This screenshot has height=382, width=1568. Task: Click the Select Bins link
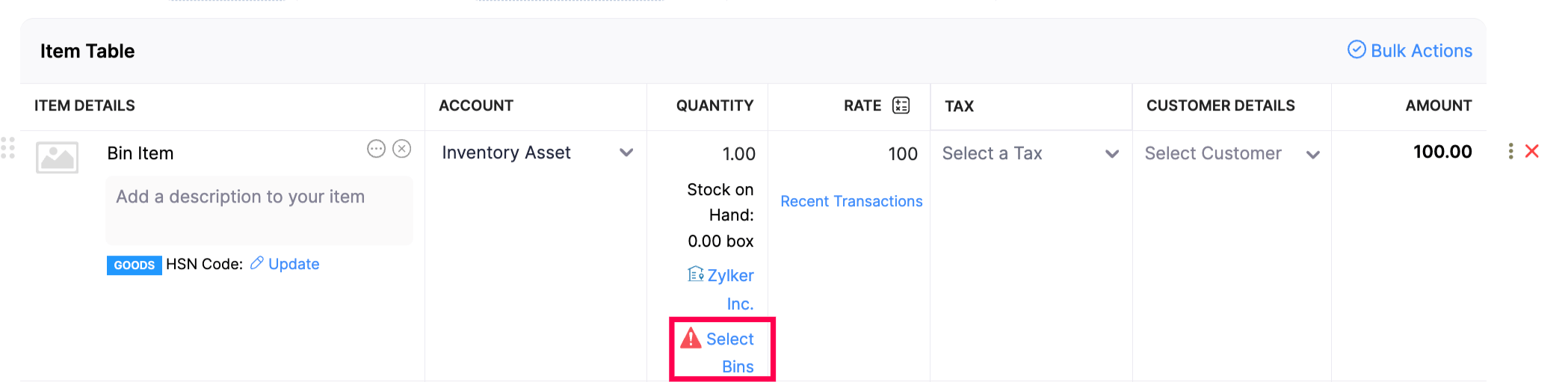coord(730,352)
